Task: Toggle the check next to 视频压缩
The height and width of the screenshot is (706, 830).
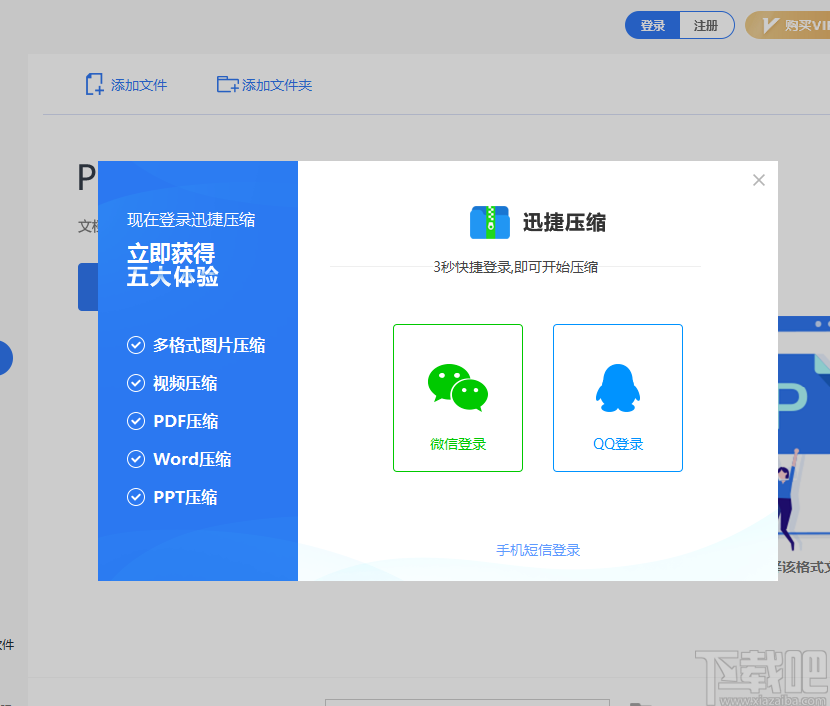Action: pyautogui.click(x=136, y=383)
